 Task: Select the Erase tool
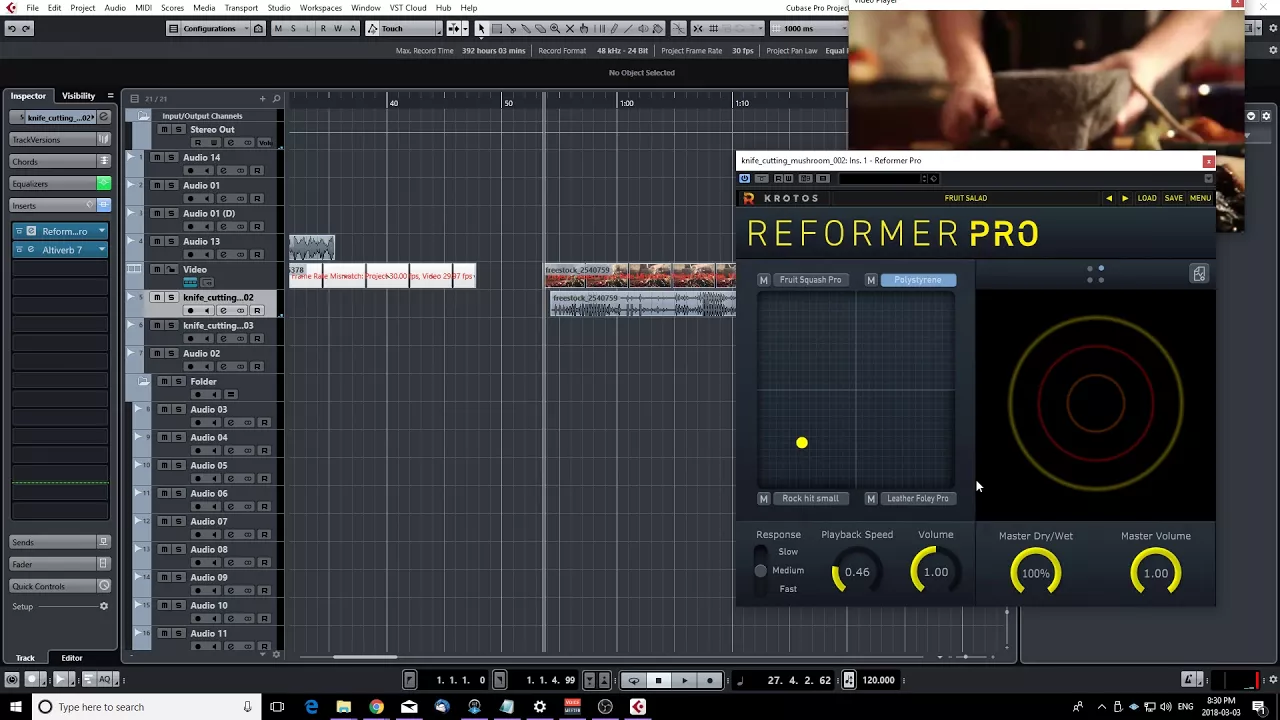(541, 28)
